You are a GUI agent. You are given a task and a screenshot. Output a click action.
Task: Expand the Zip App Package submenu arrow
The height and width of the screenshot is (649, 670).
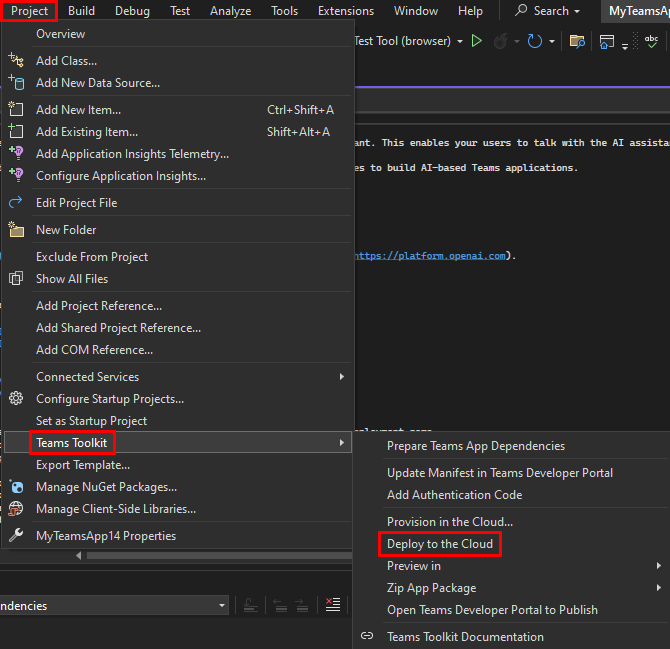[x=659, y=587]
